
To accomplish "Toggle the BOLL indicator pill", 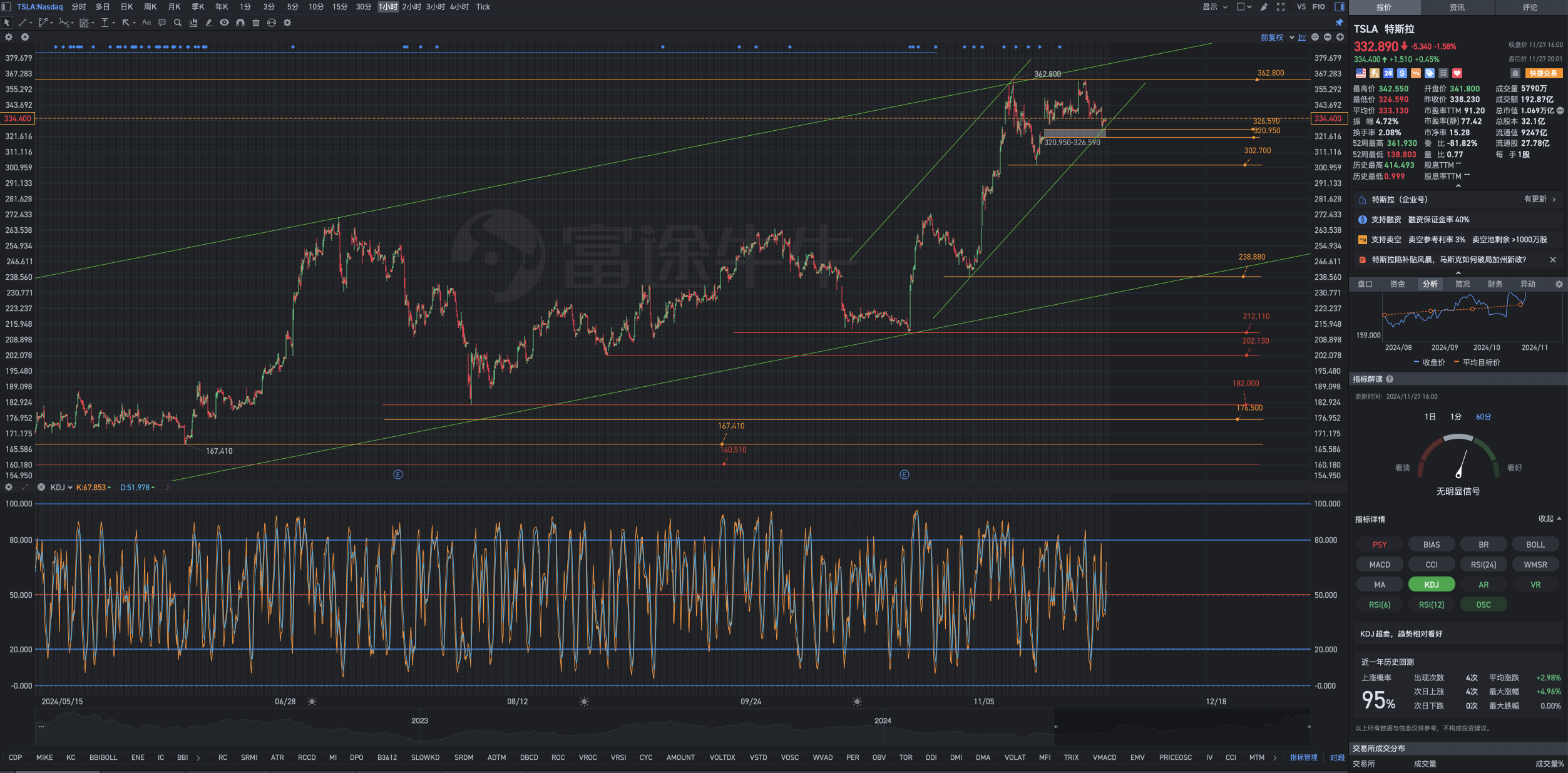I will [1535, 545].
